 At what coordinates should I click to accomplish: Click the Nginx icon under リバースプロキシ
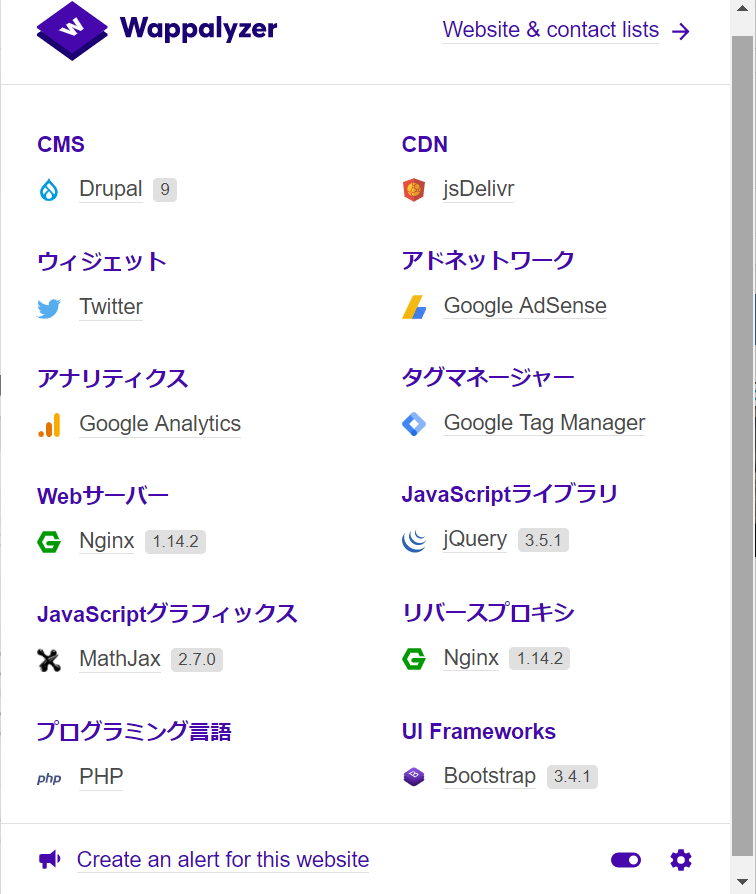pos(414,659)
